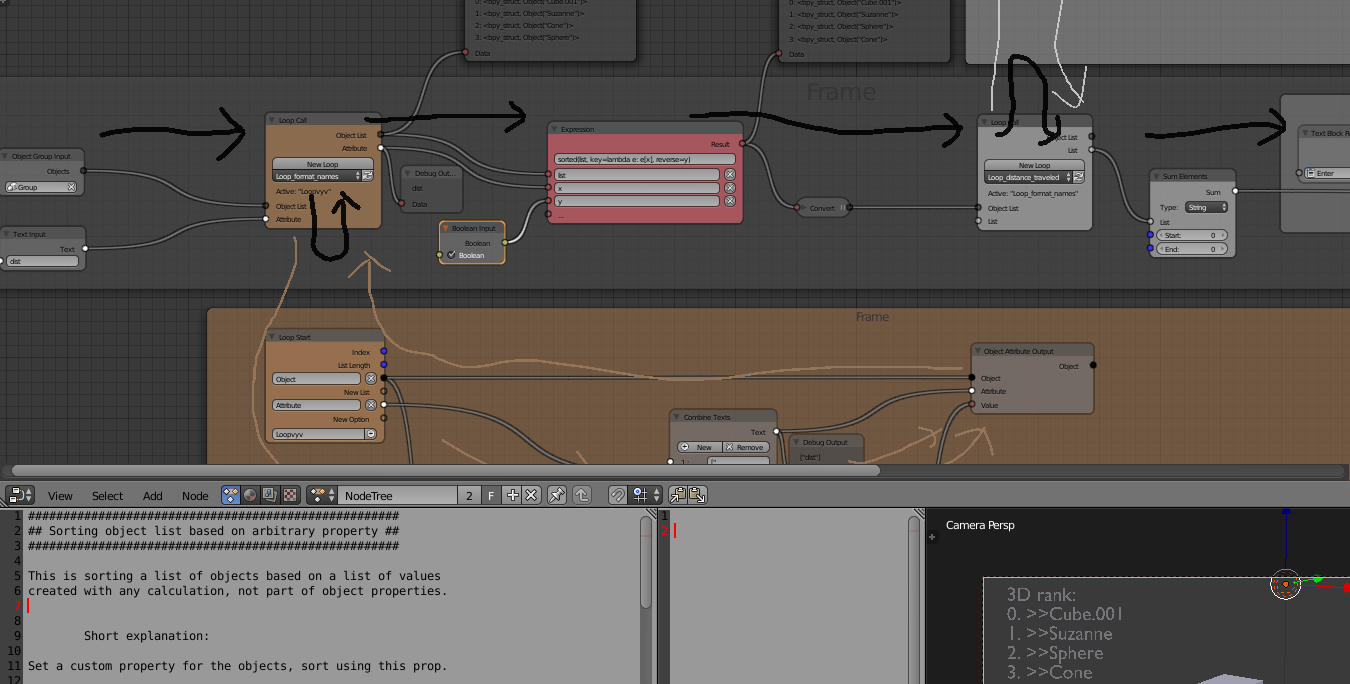Expand the 3D view plus toggle near Camera Persp
The width and height of the screenshot is (1350, 684).
tap(933, 537)
